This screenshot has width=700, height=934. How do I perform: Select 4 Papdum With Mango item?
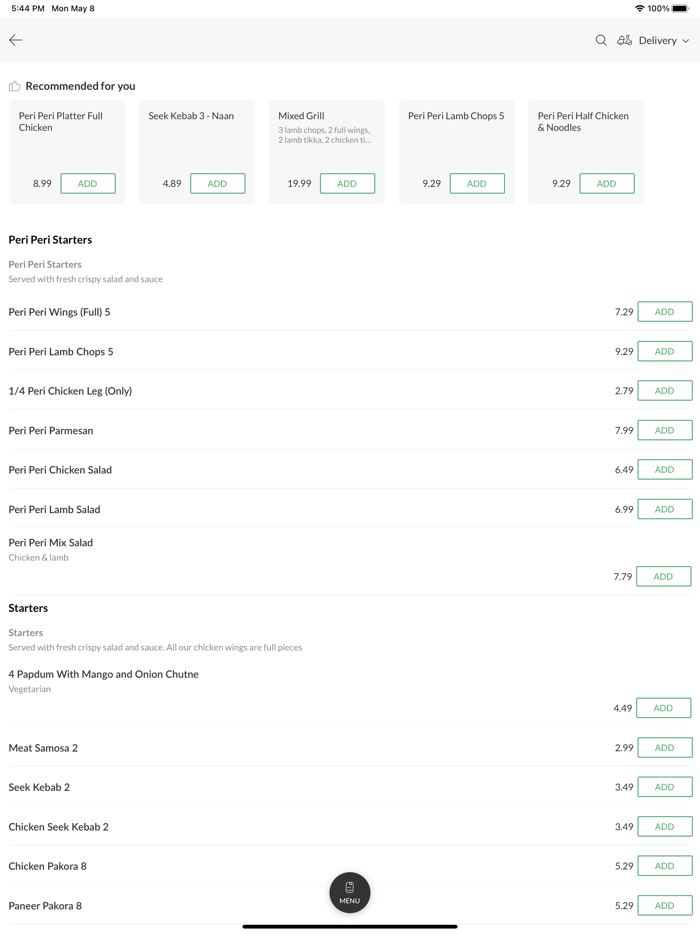click(104, 675)
